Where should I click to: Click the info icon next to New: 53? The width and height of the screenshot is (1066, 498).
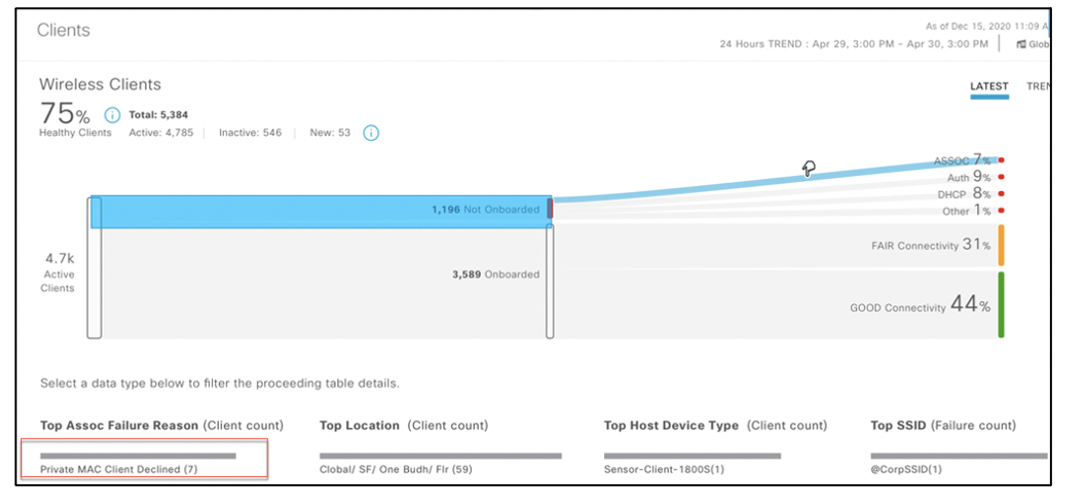click(x=371, y=132)
